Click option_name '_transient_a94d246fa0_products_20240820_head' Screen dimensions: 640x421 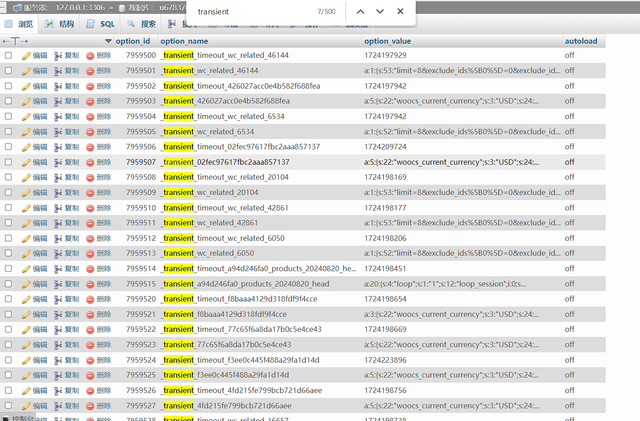tap(245, 284)
